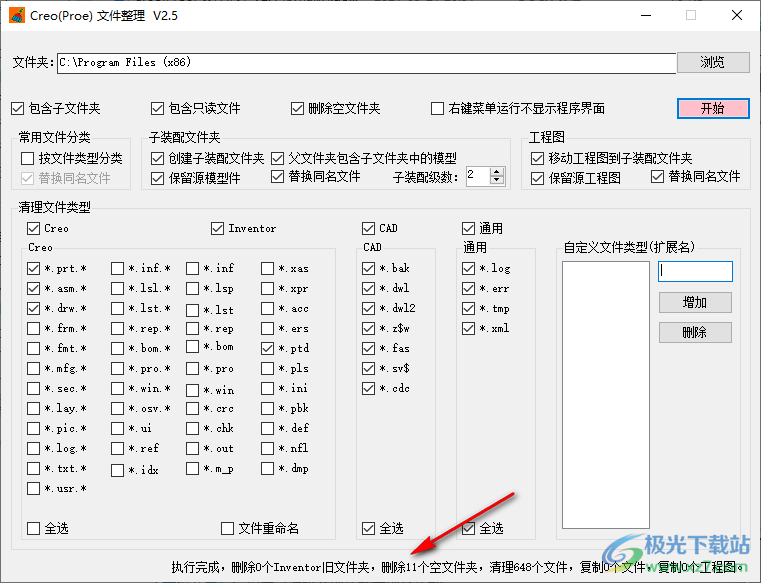Uncheck the *.cdc checkbox
This screenshot has height=583, width=761.
(368, 388)
